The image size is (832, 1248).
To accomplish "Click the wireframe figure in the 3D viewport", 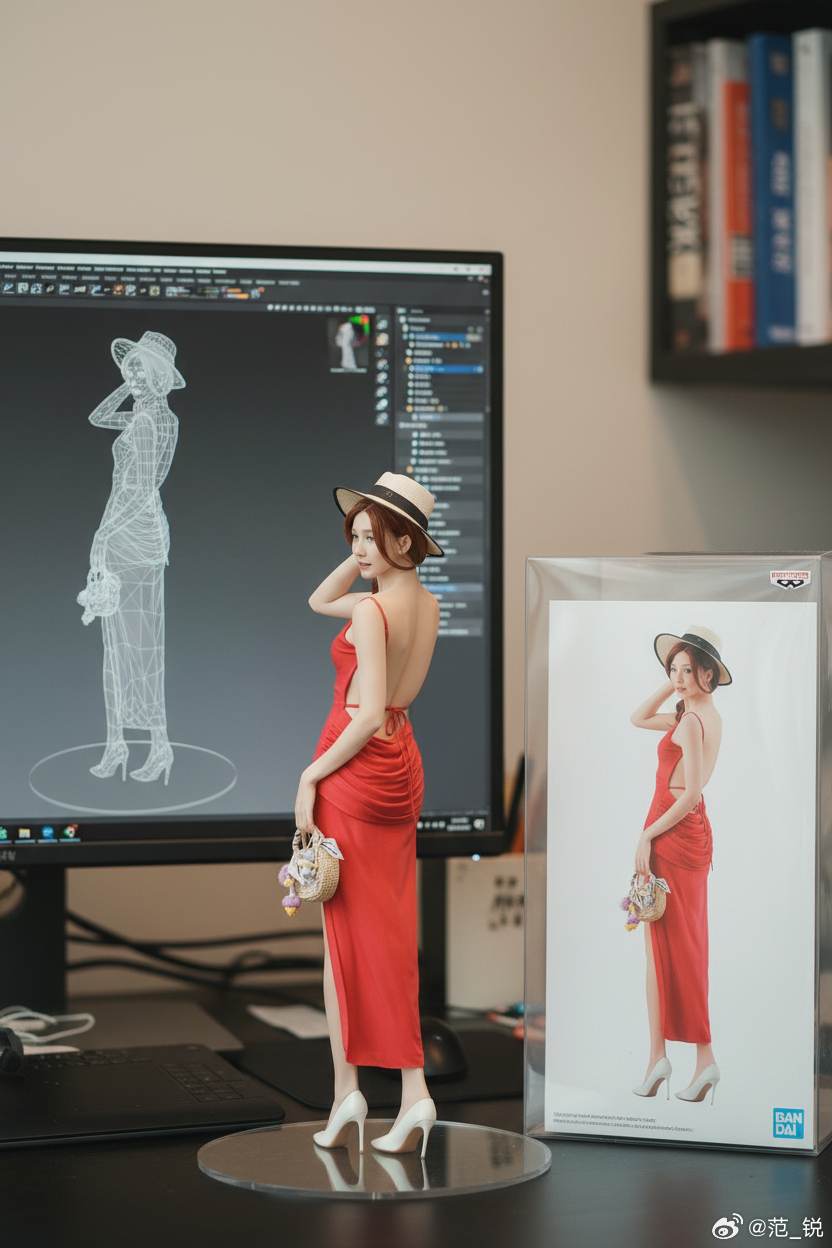I will click(x=133, y=556).
